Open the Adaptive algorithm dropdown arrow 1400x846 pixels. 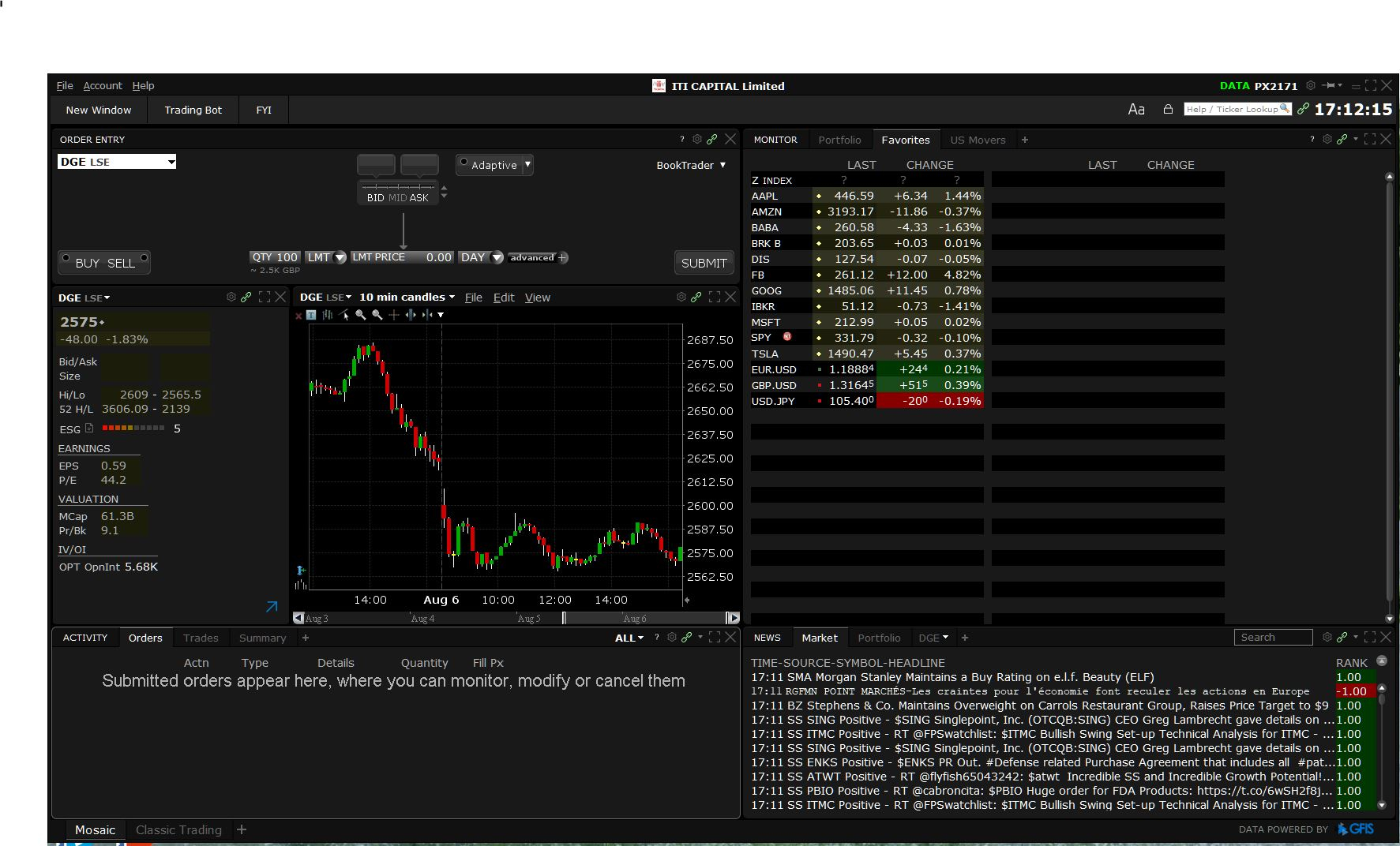528,164
